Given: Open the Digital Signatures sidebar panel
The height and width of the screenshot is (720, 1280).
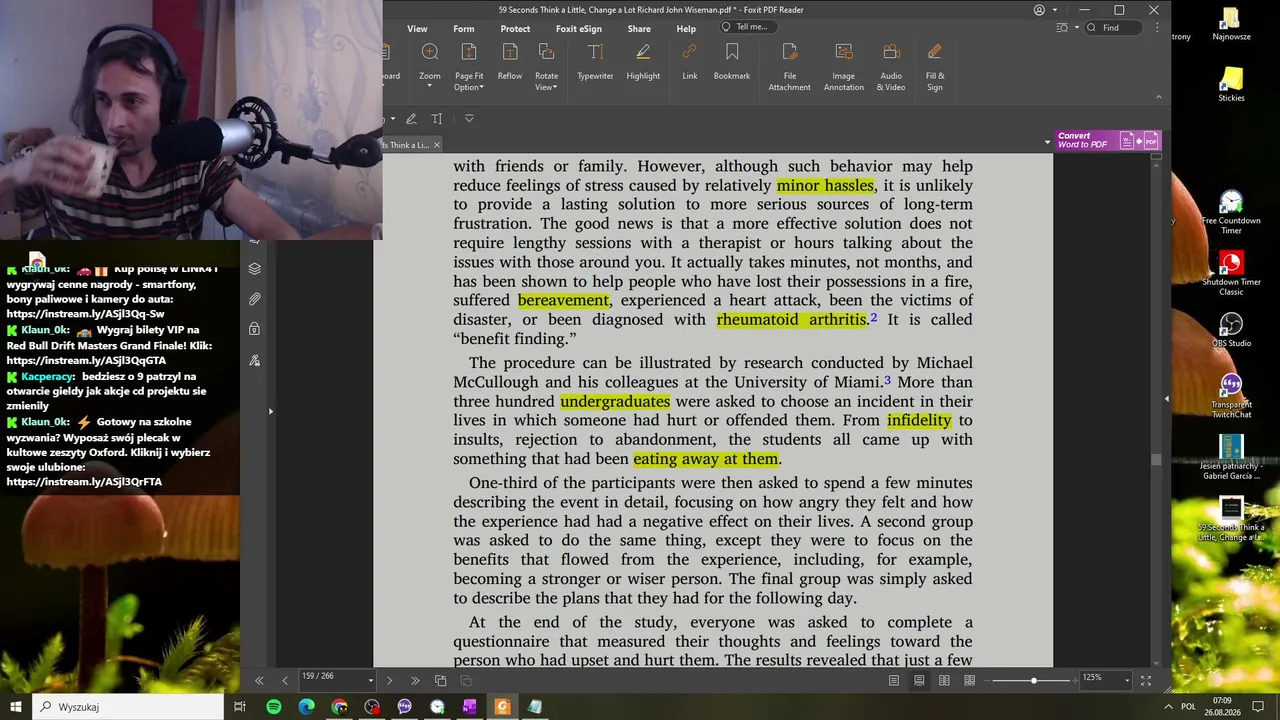Looking at the screenshot, I should [x=255, y=360].
